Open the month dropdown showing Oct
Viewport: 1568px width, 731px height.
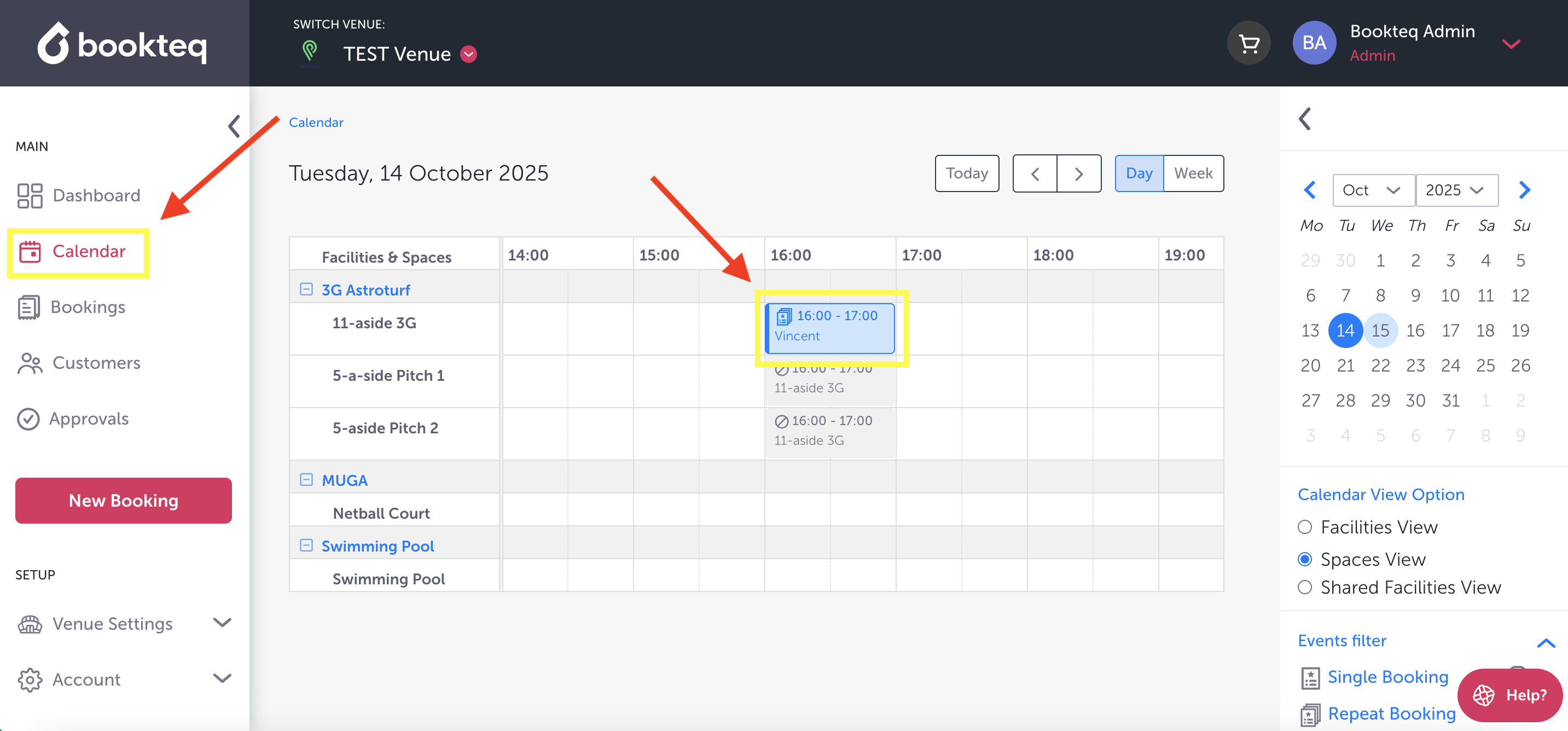[1372, 190]
